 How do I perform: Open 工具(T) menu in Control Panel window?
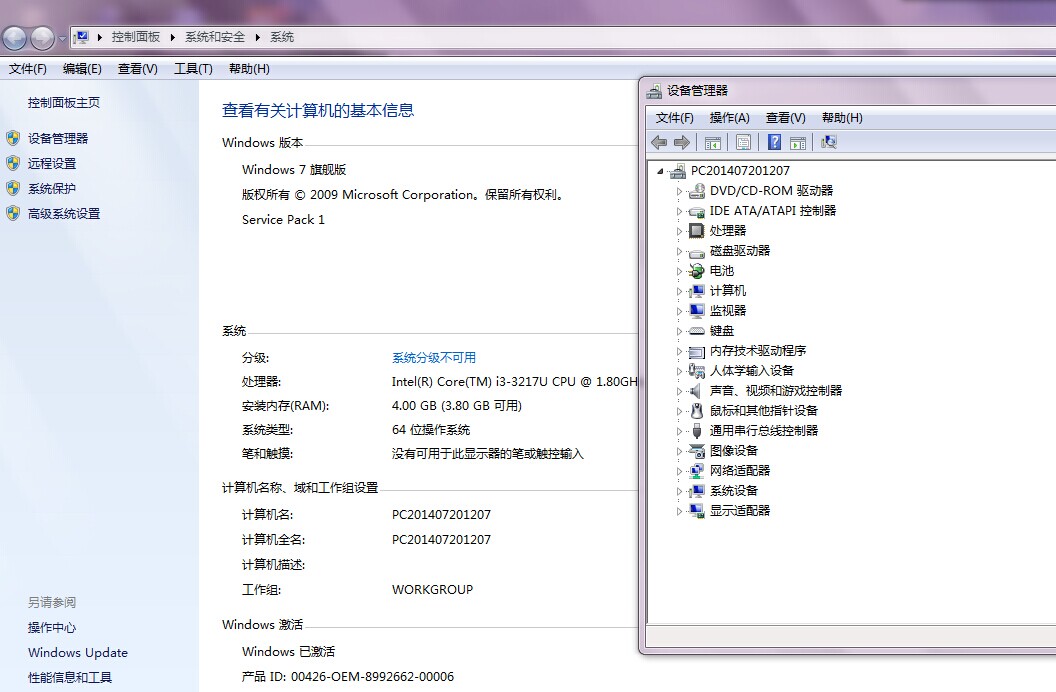193,69
